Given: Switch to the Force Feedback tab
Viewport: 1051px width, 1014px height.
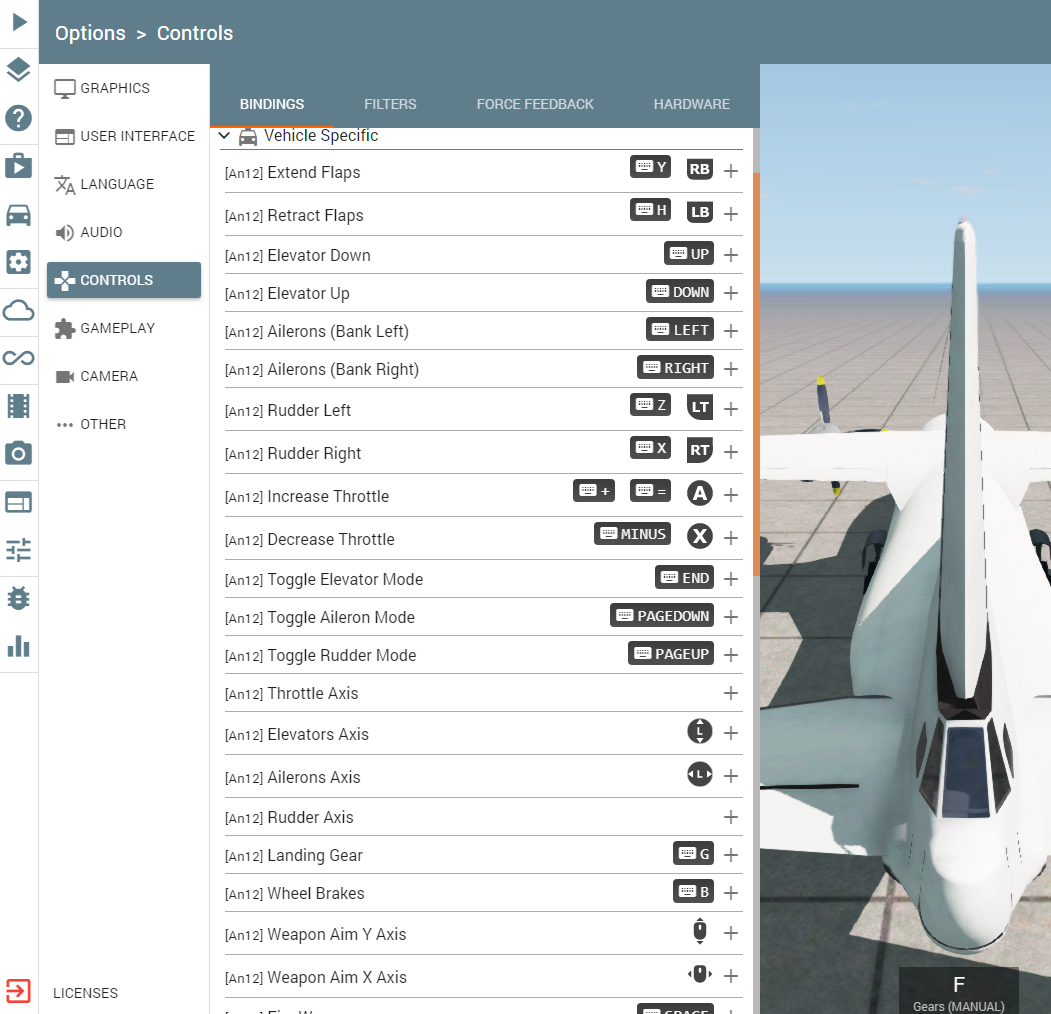Looking at the screenshot, I should (535, 104).
